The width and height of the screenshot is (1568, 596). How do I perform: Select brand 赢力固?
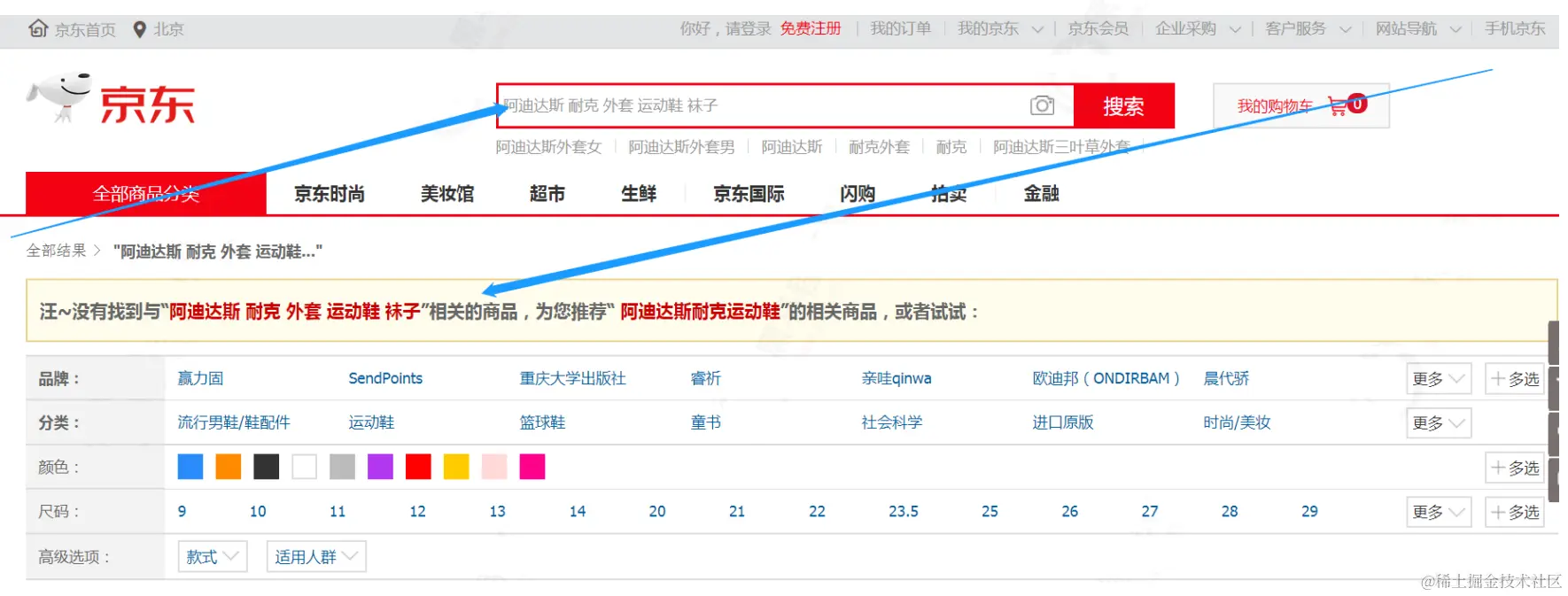click(200, 378)
